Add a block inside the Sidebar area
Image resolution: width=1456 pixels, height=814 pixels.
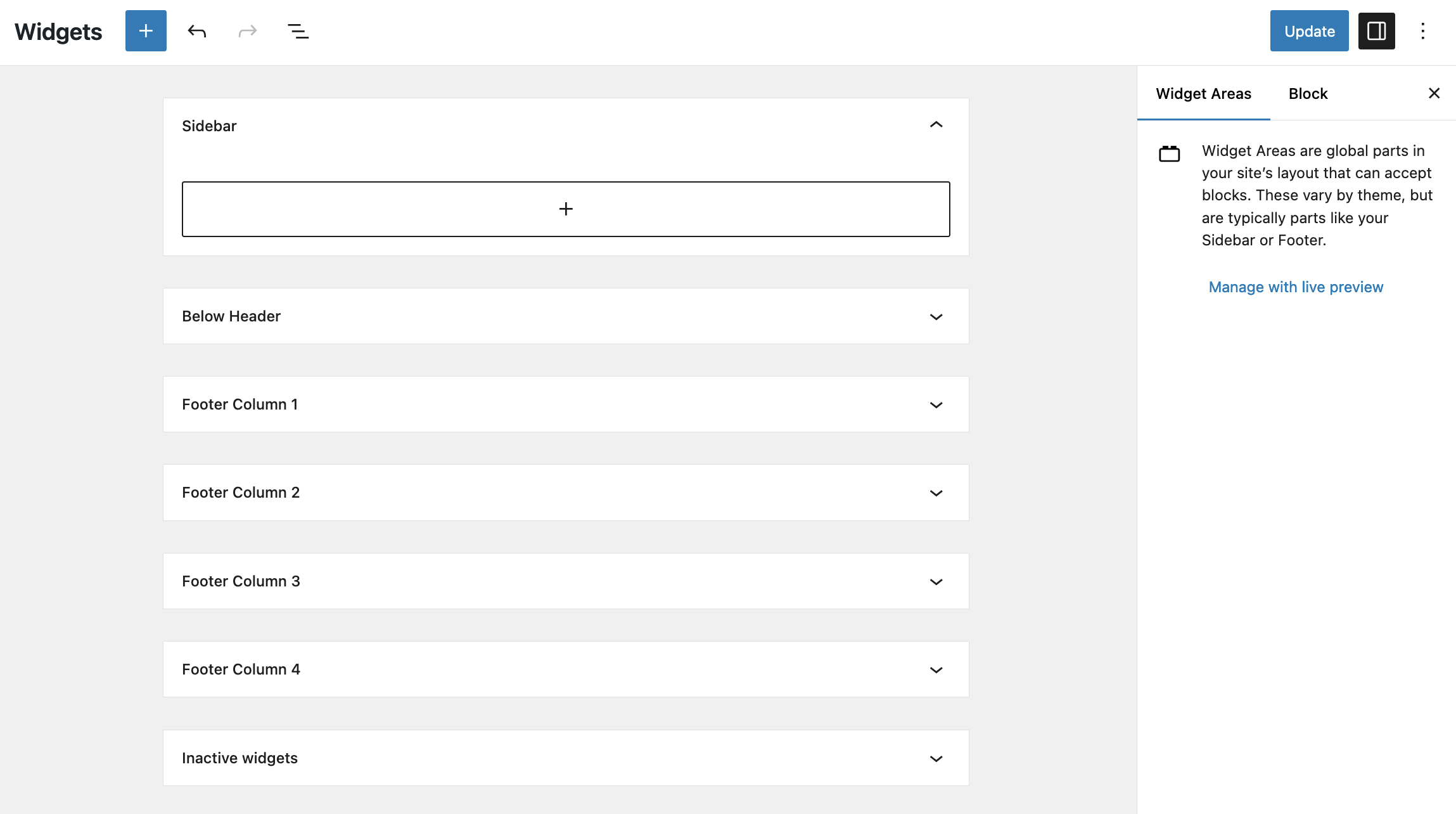click(566, 209)
